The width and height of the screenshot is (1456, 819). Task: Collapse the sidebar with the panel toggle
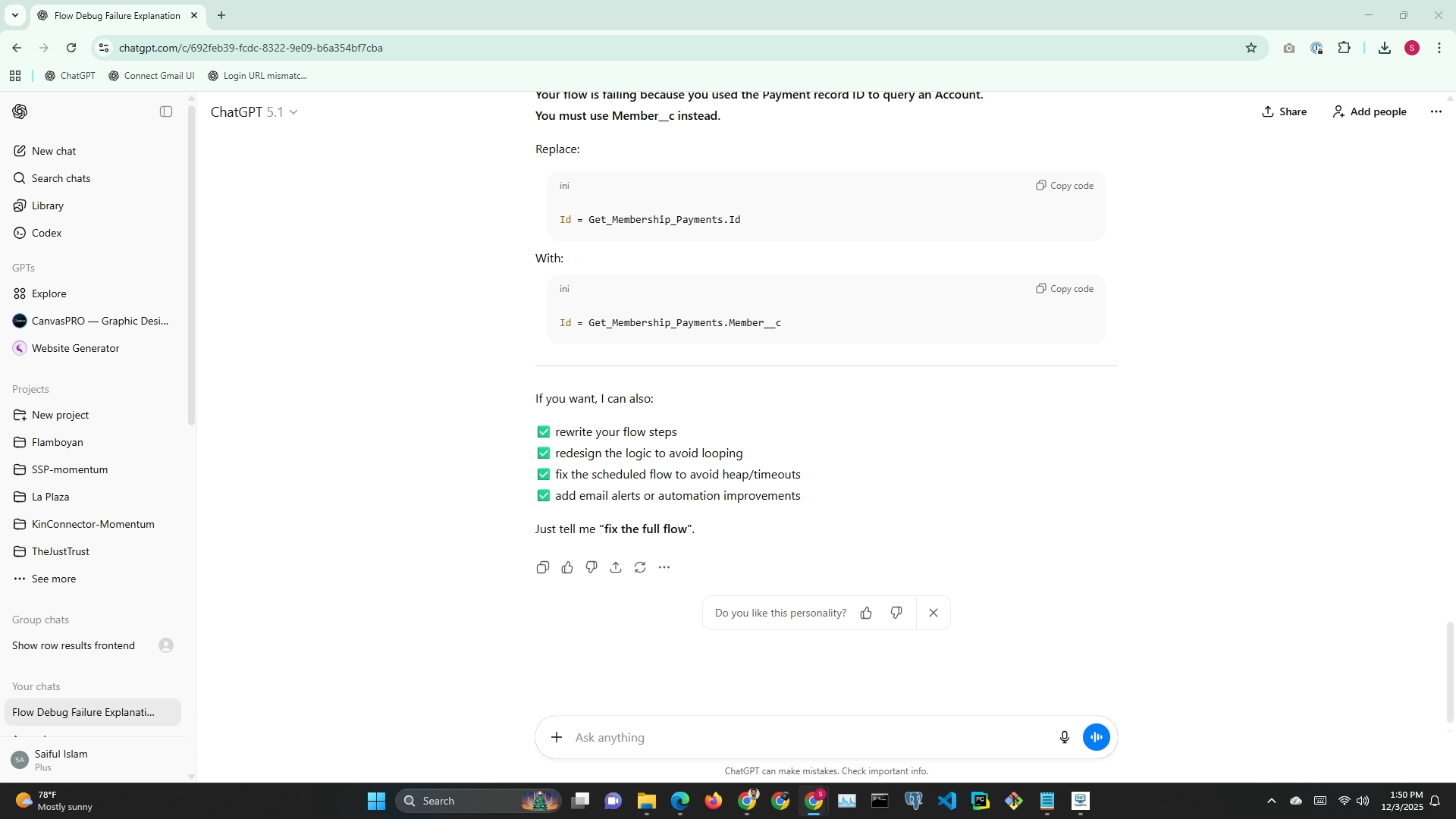(166, 111)
